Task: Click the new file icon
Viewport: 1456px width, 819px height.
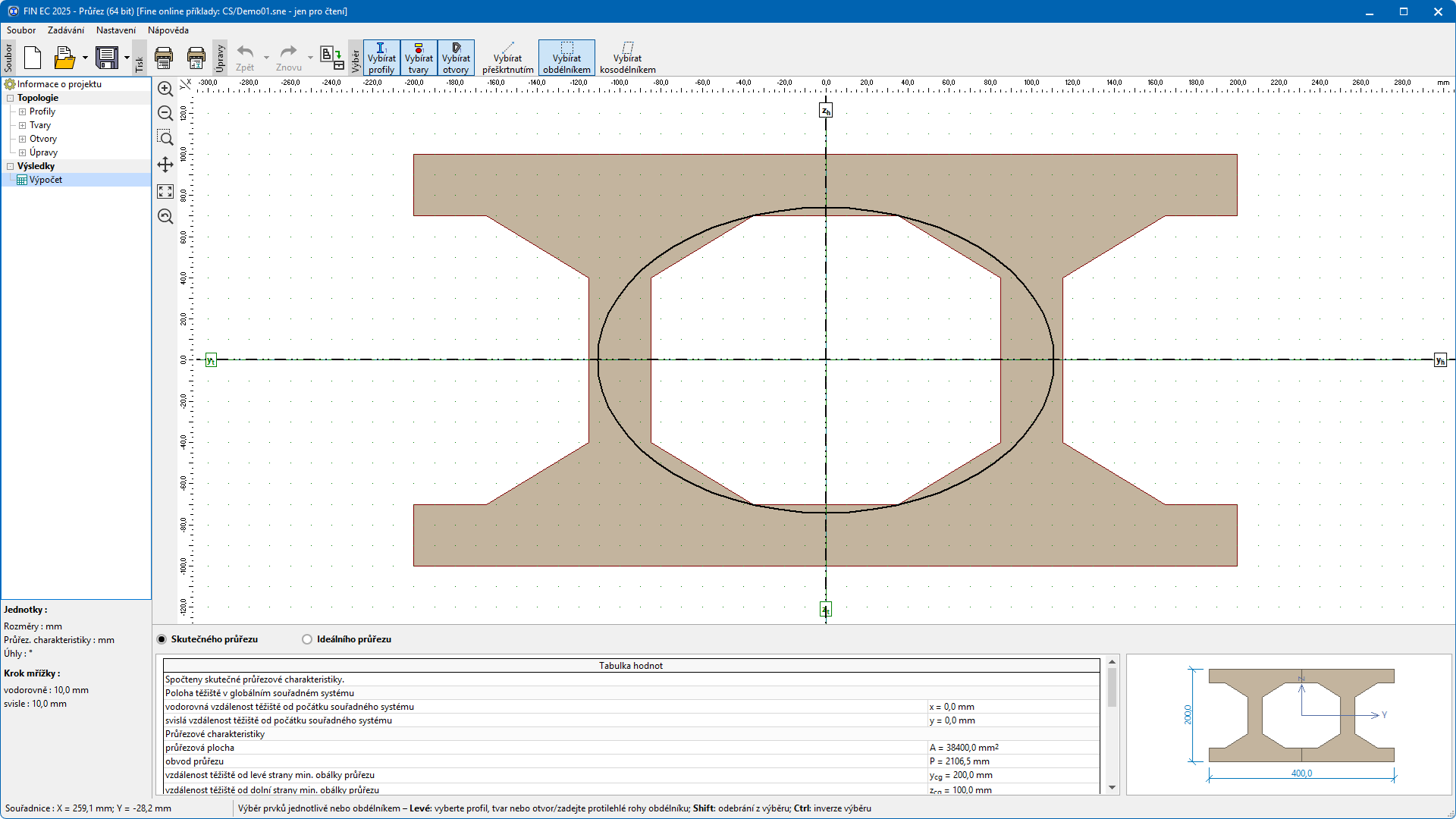Action: [x=33, y=58]
